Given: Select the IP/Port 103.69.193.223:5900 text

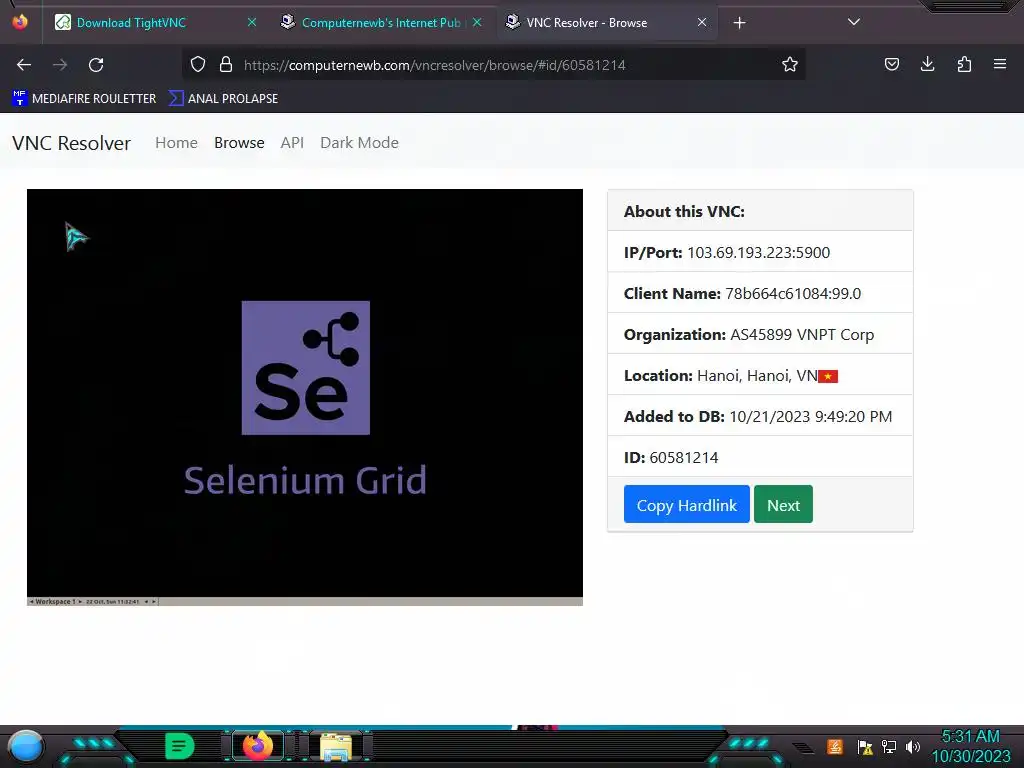Looking at the screenshot, I should [x=726, y=252].
